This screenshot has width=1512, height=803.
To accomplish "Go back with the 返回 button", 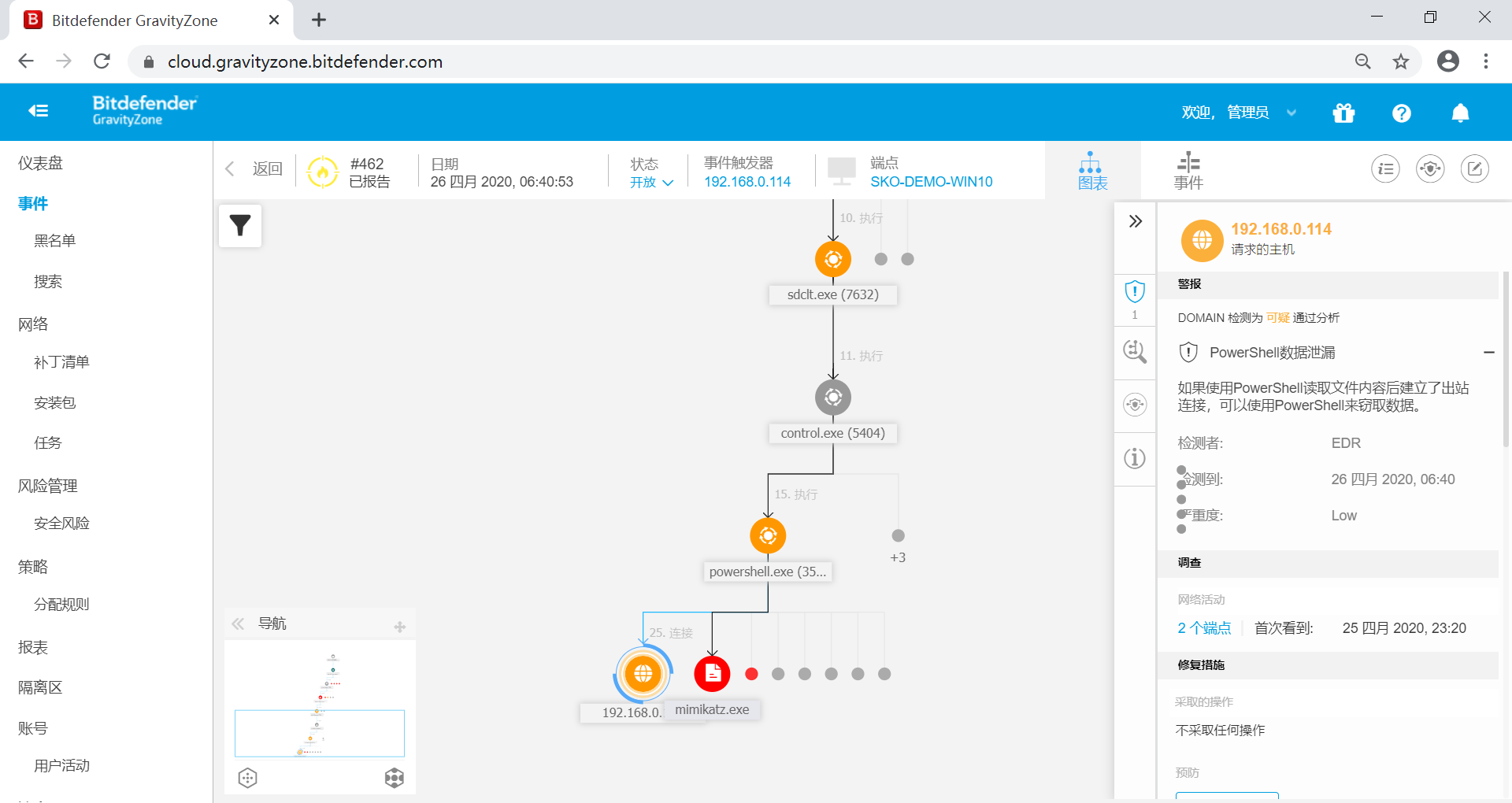I will pyautogui.click(x=254, y=168).
